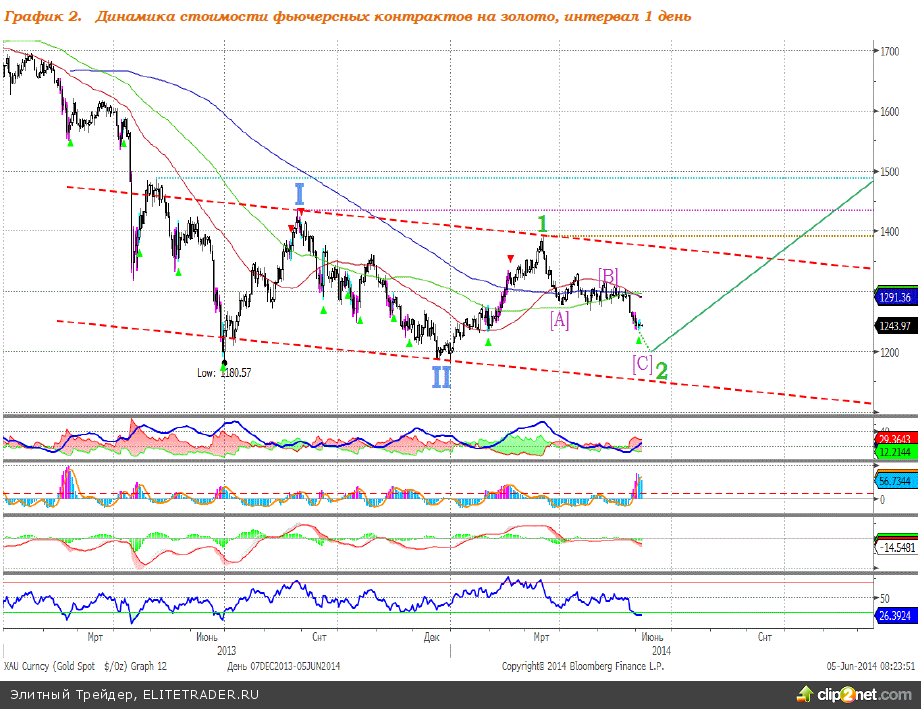Screen dimensions: 921x709
Task: Click the [C] correction wave label
Action: coord(641,364)
